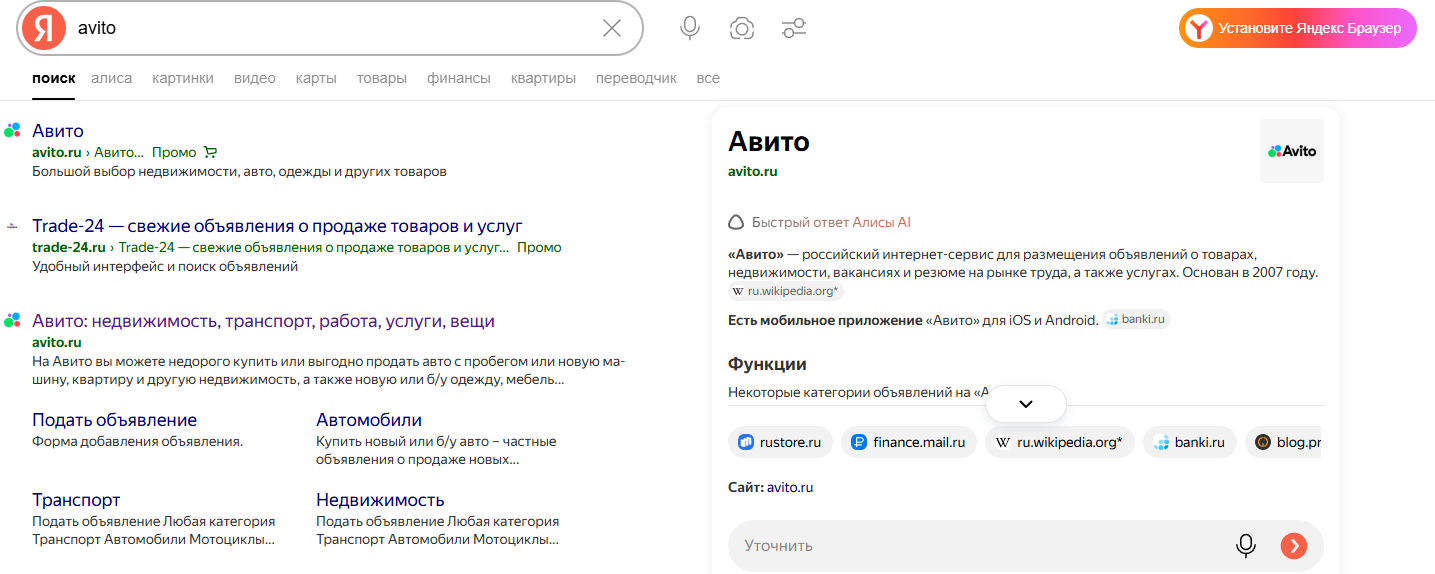
Task: Open search filter settings icon
Action: [794, 28]
